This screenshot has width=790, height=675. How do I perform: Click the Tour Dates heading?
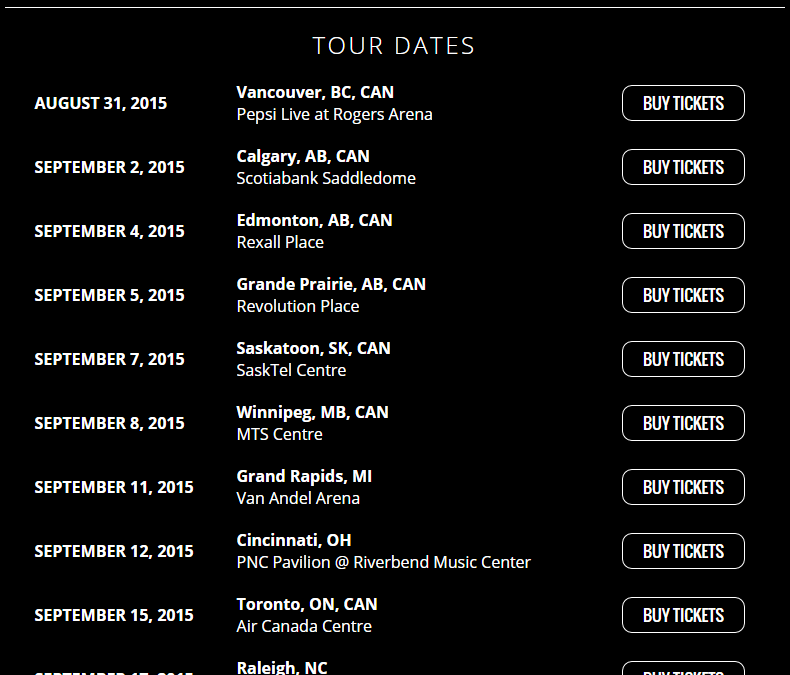394,46
